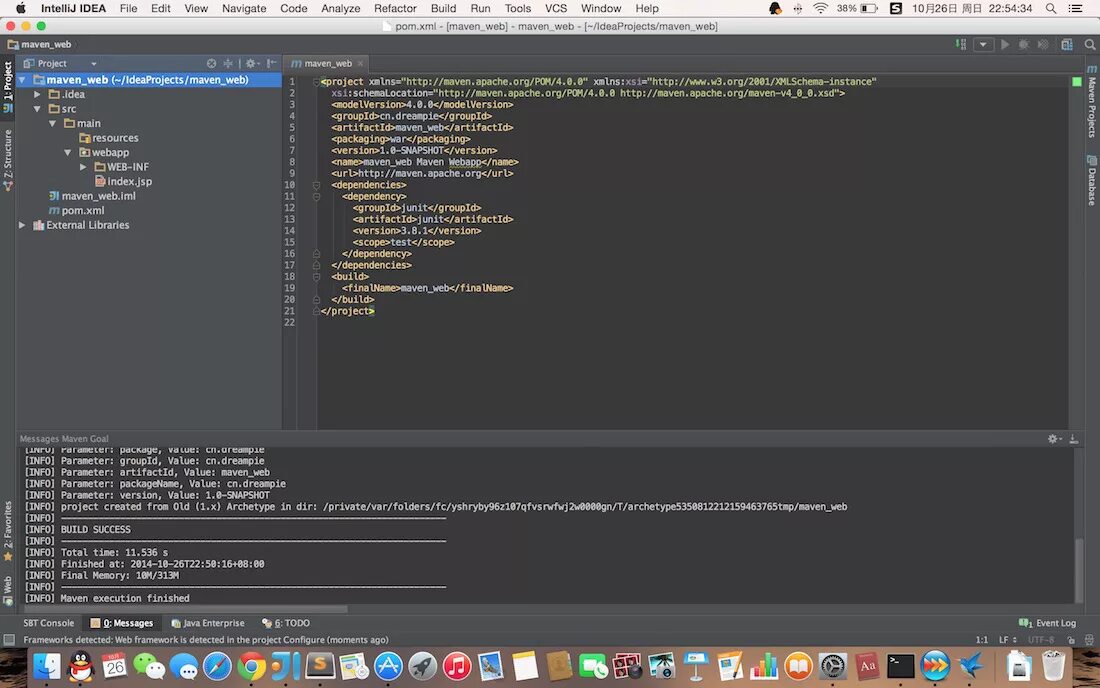Toggle the Web tool window
This screenshot has height=688, width=1100.
pos(8,590)
